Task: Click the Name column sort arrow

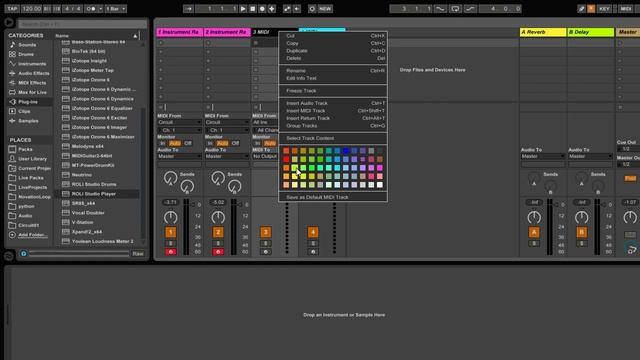Action: [x=135, y=36]
